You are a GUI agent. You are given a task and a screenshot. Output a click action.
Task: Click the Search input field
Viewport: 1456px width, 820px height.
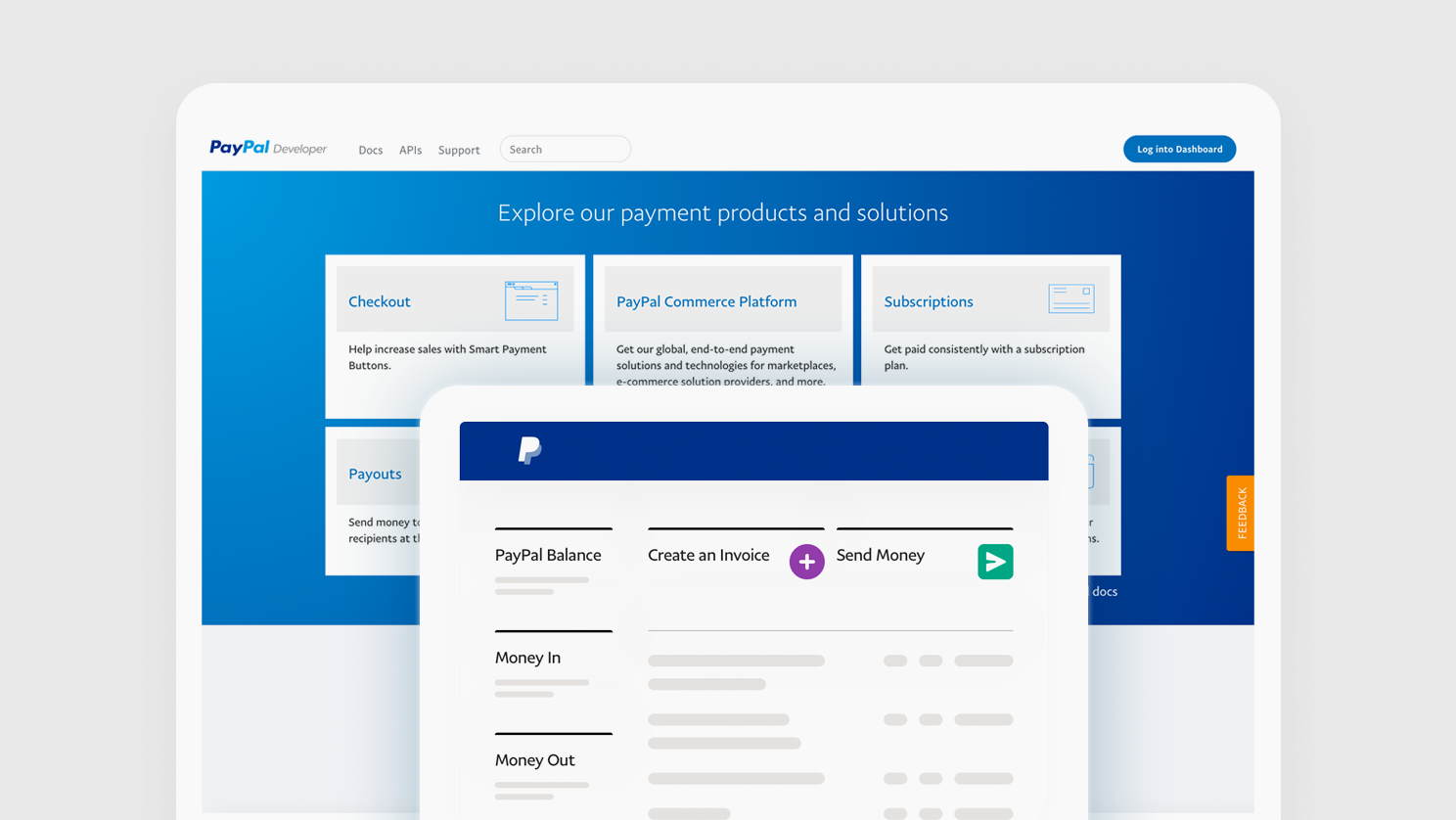click(x=566, y=149)
